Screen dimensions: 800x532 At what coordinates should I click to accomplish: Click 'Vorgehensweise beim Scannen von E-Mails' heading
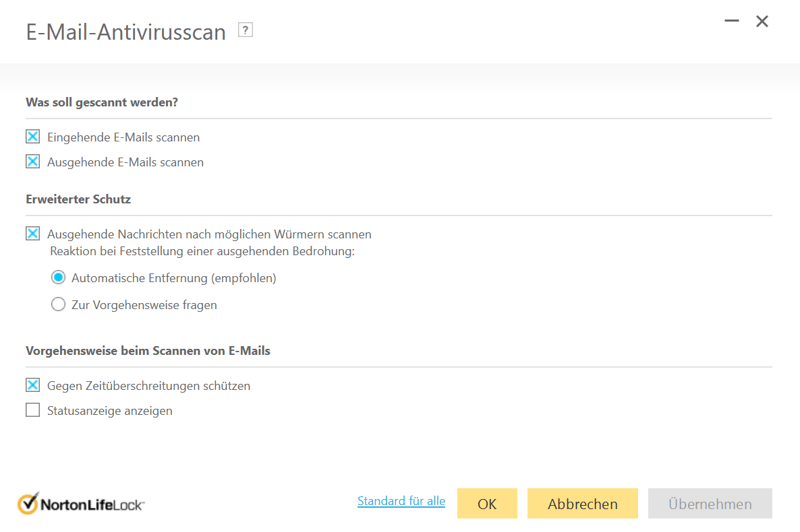(x=148, y=351)
